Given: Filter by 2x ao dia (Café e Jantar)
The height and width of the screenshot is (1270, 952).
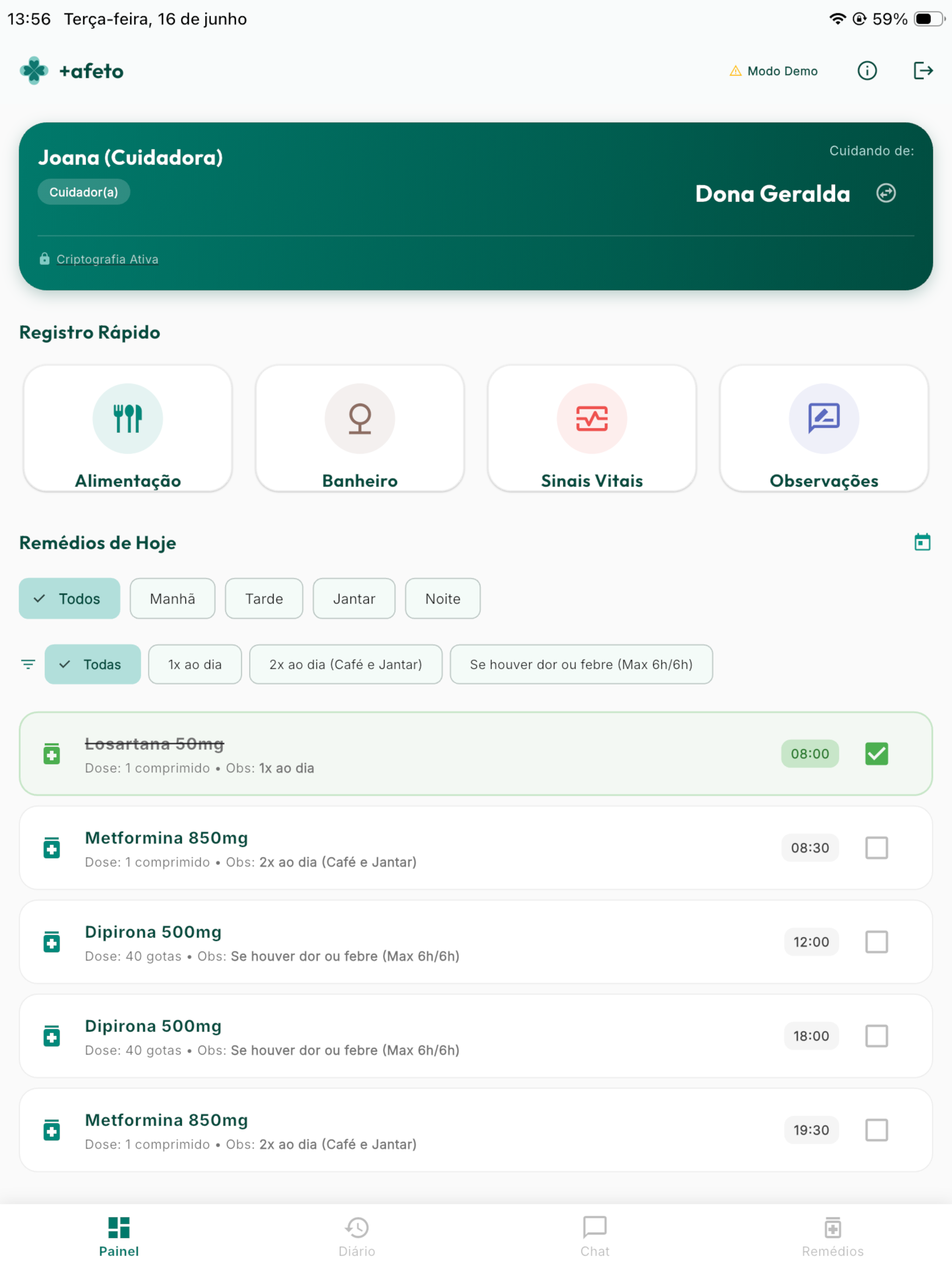Looking at the screenshot, I should tap(346, 664).
